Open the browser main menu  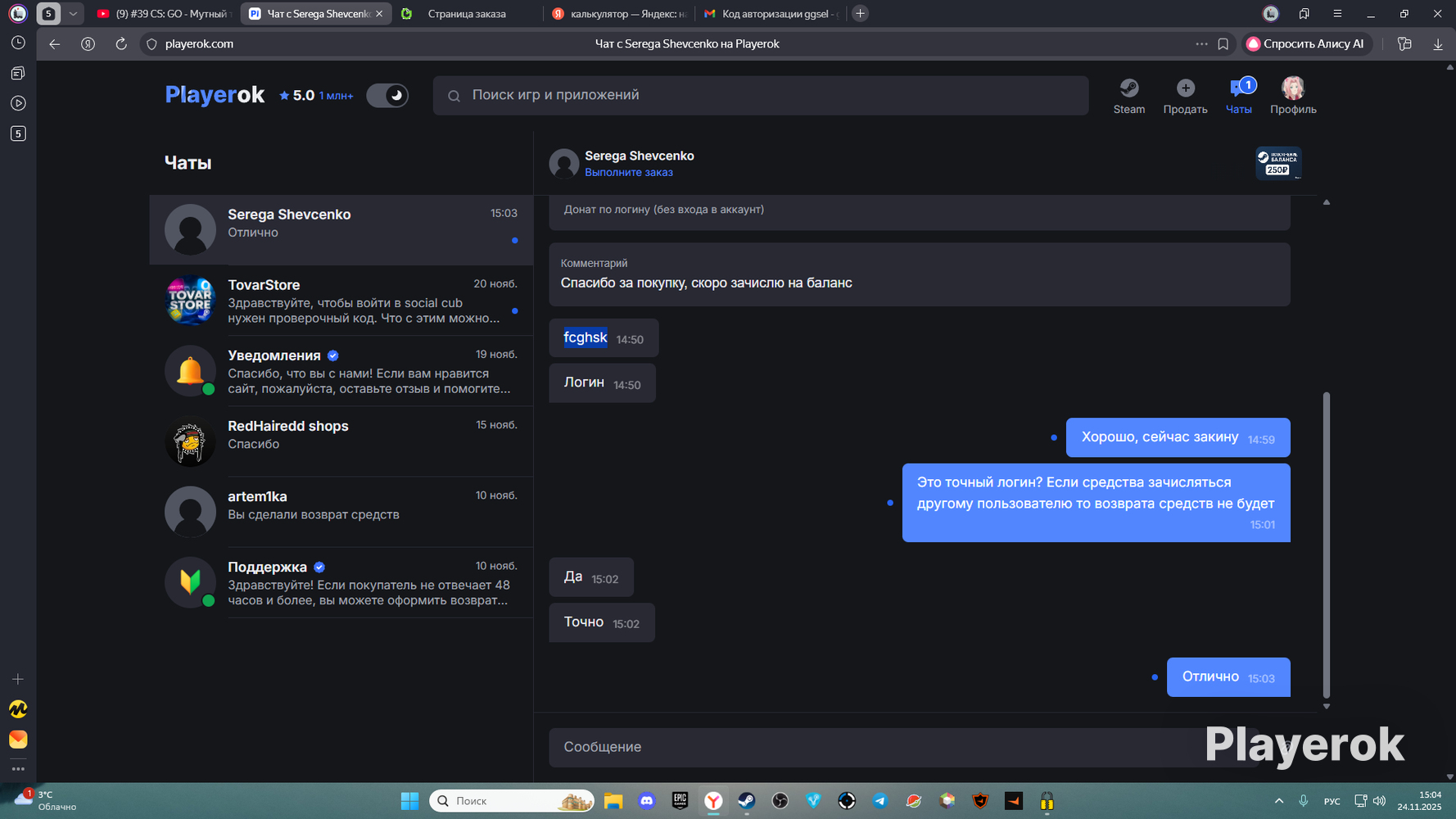(x=1337, y=14)
